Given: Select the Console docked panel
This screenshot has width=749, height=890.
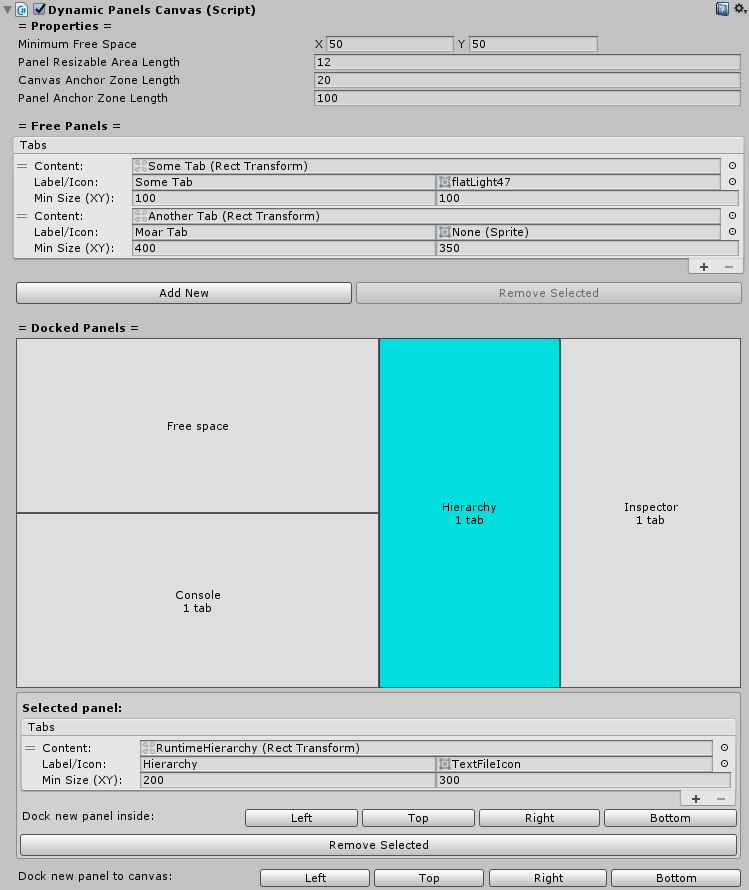Looking at the screenshot, I should tap(197, 601).
